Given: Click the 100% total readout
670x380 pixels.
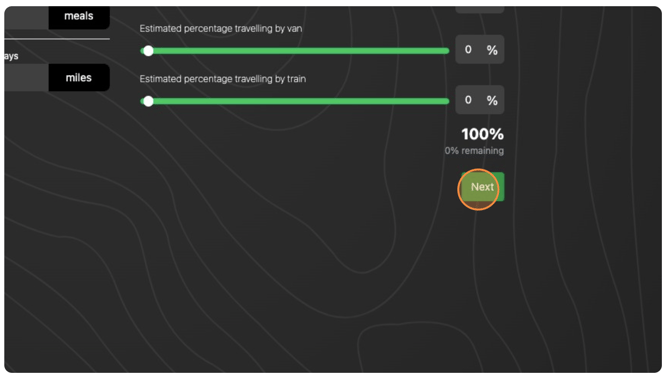Looking at the screenshot, I should coord(482,134).
